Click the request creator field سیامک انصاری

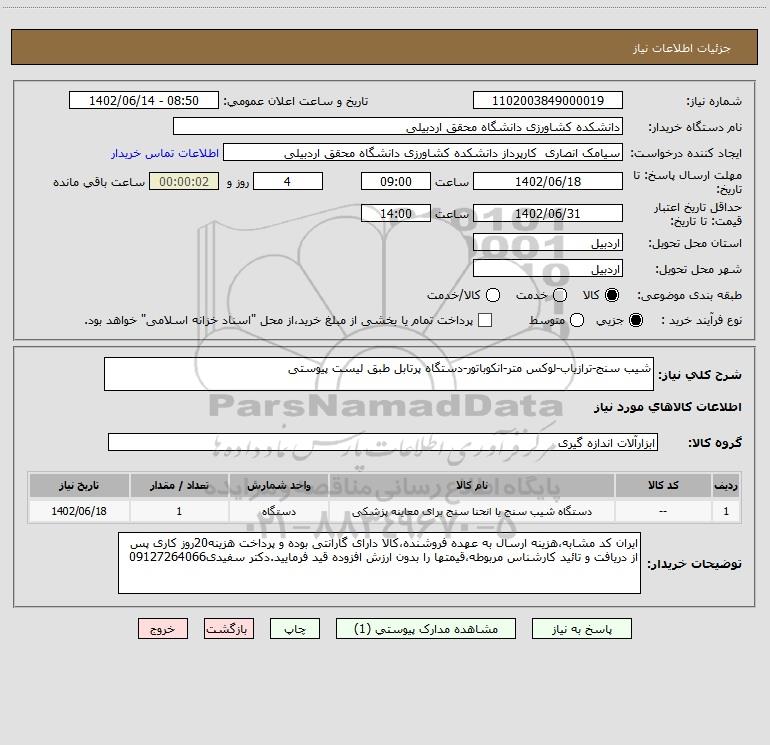pos(423,153)
